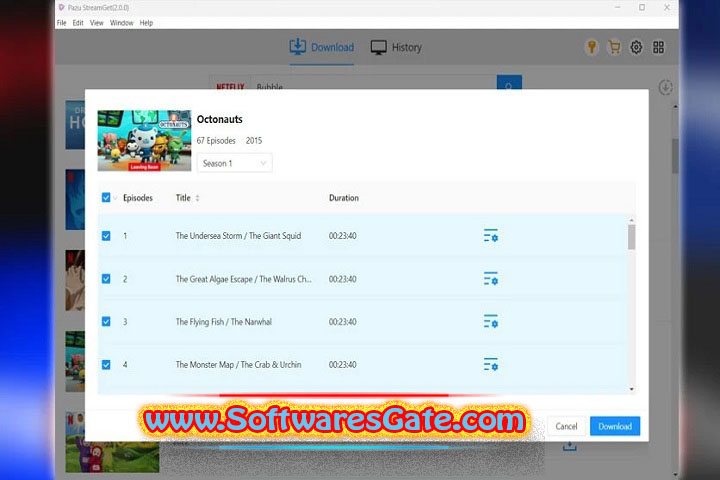Click the Cancel button

click(566, 426)
